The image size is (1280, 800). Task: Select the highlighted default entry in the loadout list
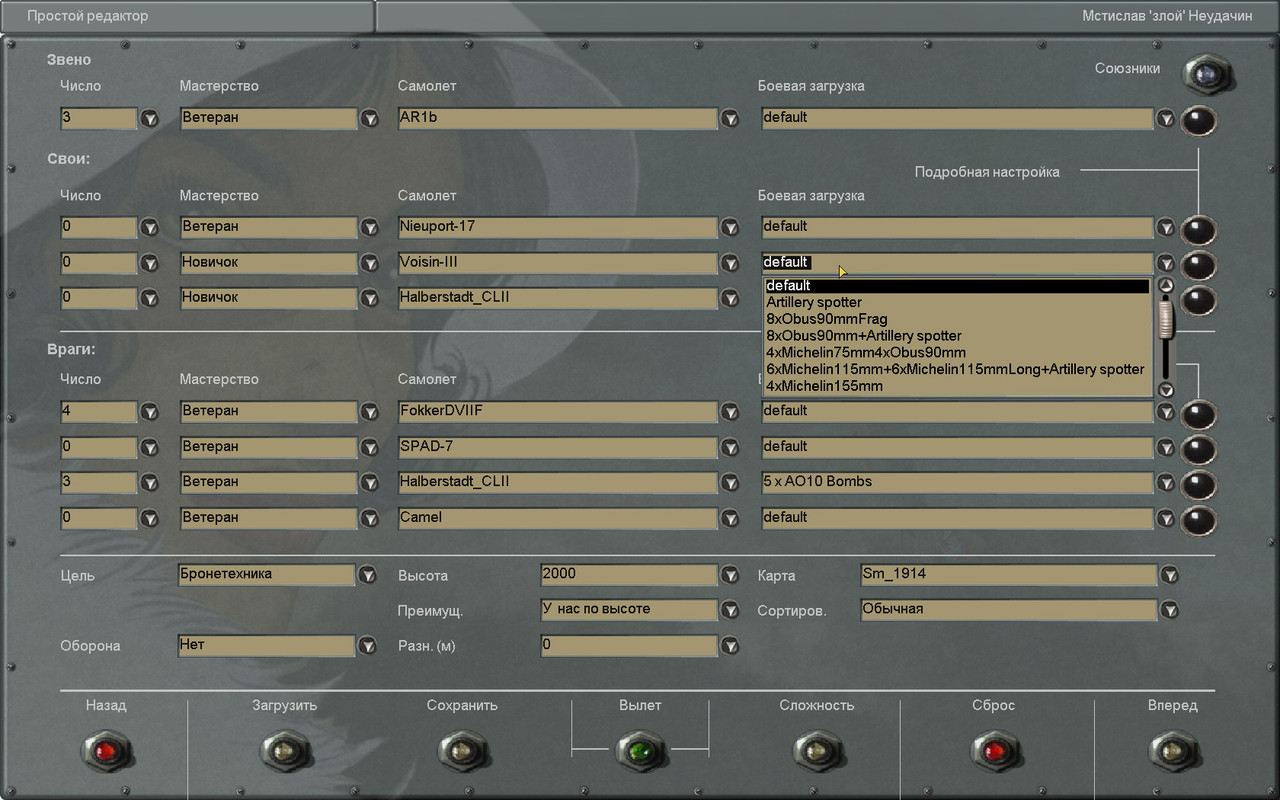tap(957, 286)
